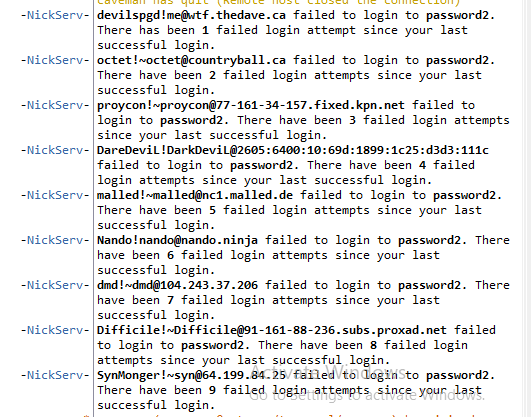The height and width of the screenshot is (417, 531).
Task: Click the dmd@104.243.37.206 hostmask
Action: (177, 286)
